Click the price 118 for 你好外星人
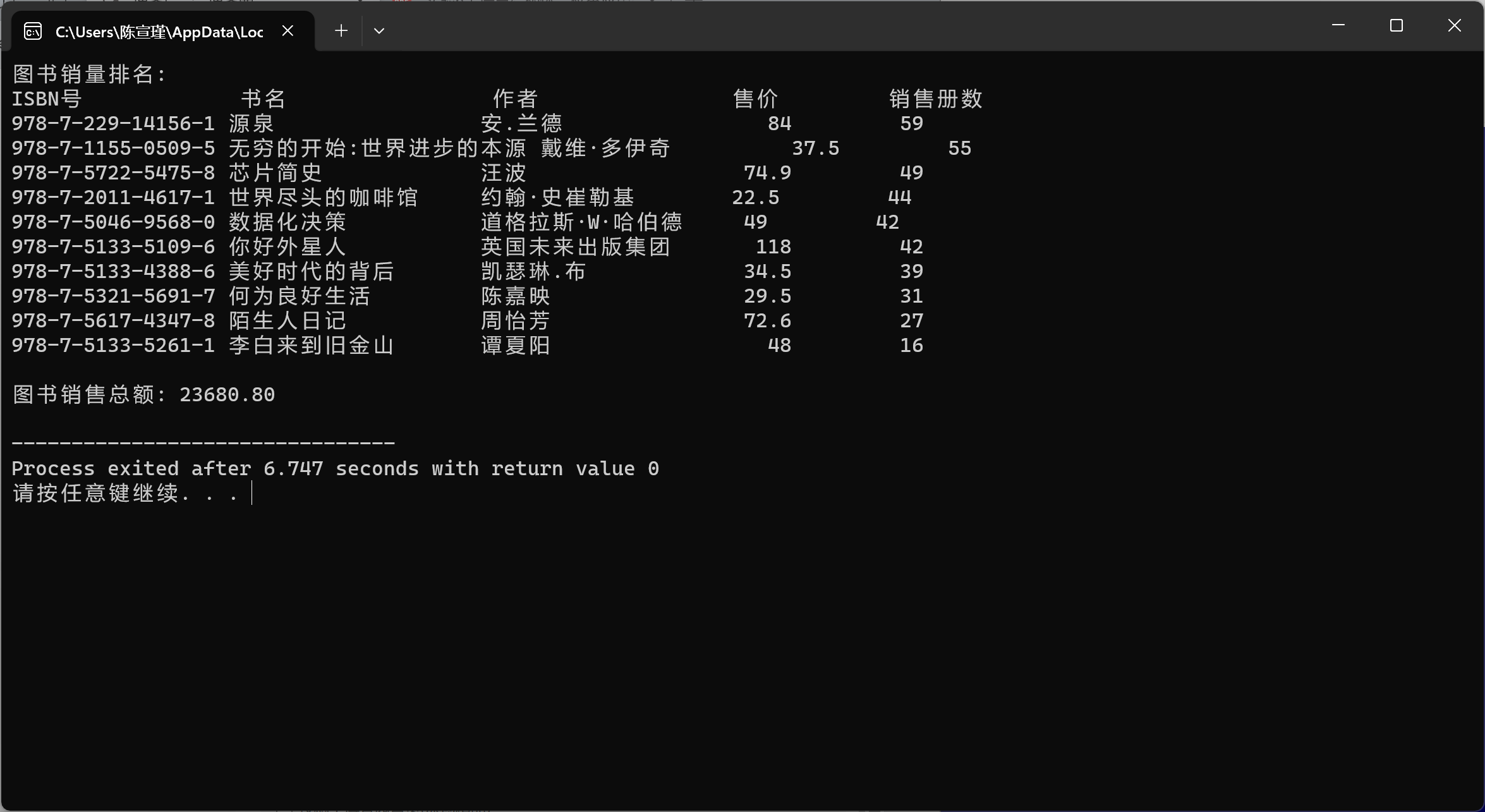The height and width of the screenshot is (812, 1485). tap(773, 246)
